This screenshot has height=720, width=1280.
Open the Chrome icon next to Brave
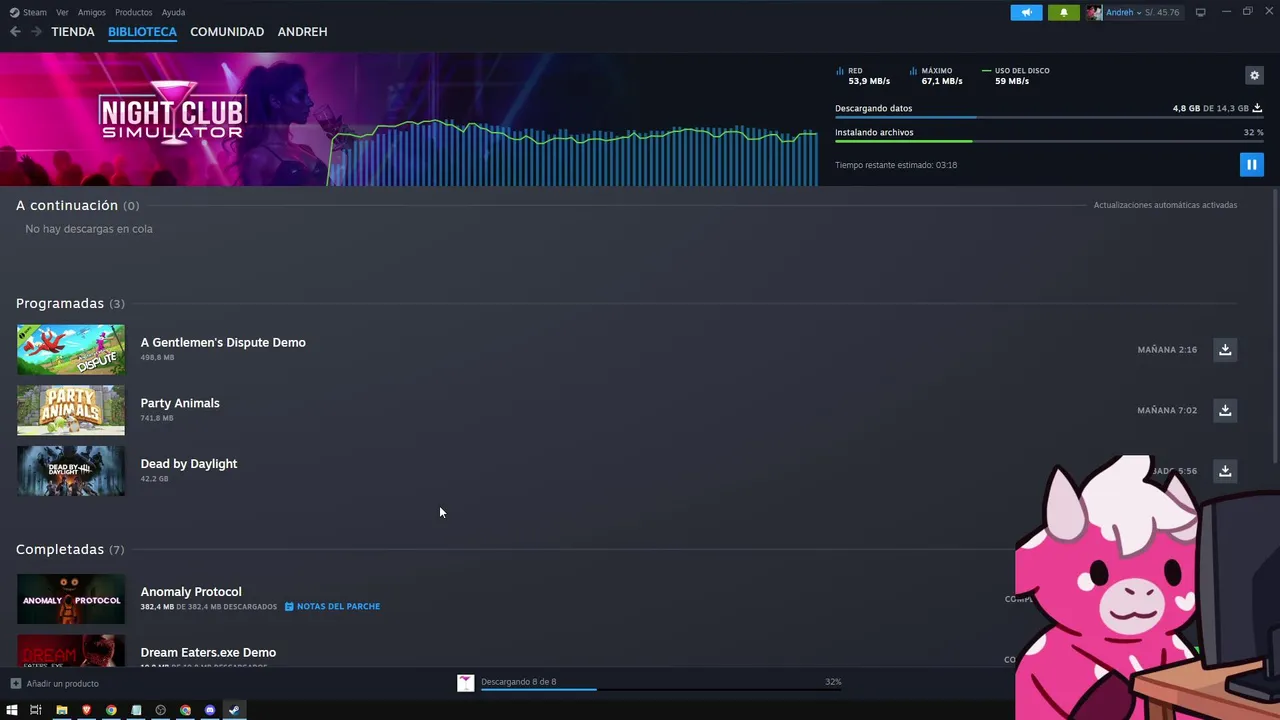[111, 710]
